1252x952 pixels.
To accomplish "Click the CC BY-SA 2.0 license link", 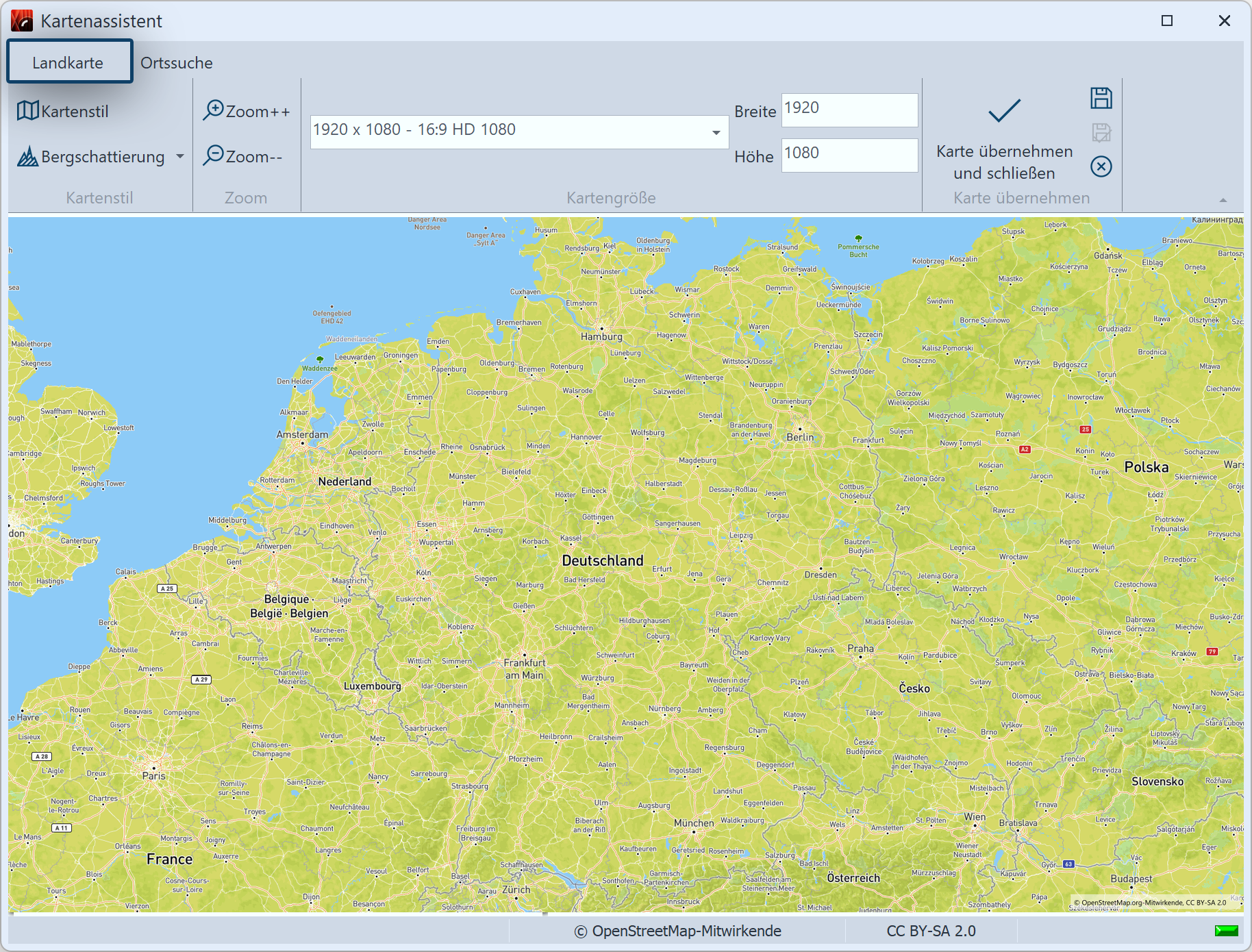I will pyautogui.click(x=931, y=930).
